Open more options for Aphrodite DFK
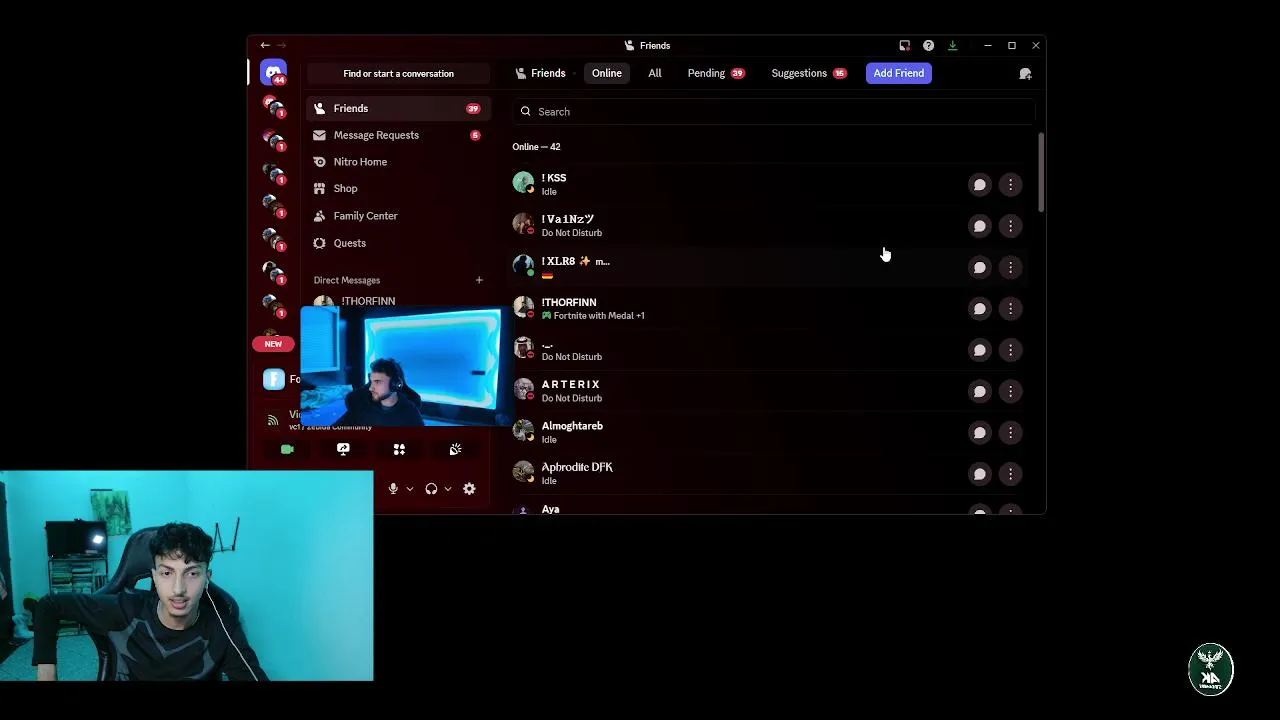This screenshot has width=1280, height=720. click(1010, 474)
